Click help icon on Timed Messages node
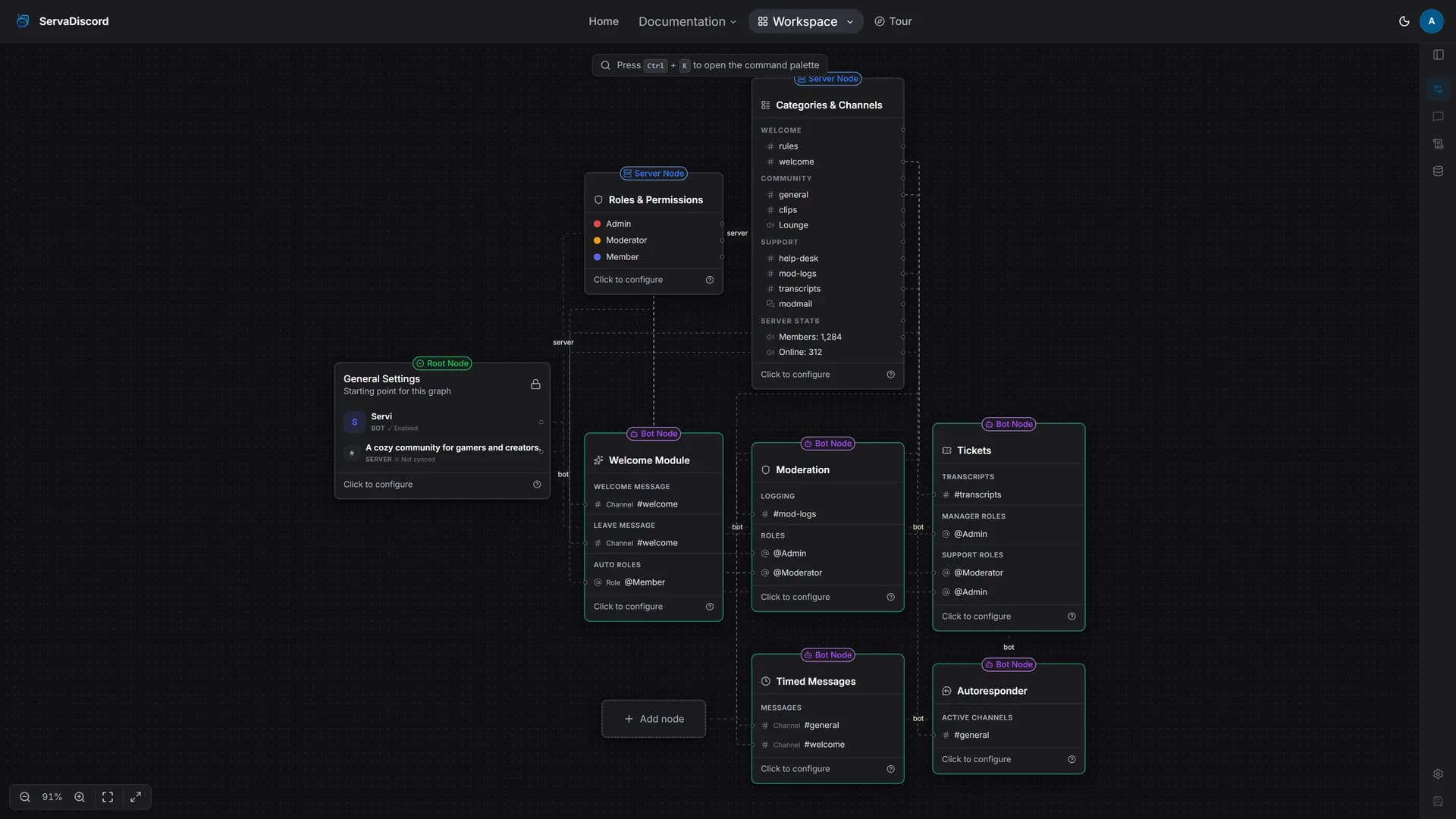This screenshot has width=1456, height=819. click(891, 769)
